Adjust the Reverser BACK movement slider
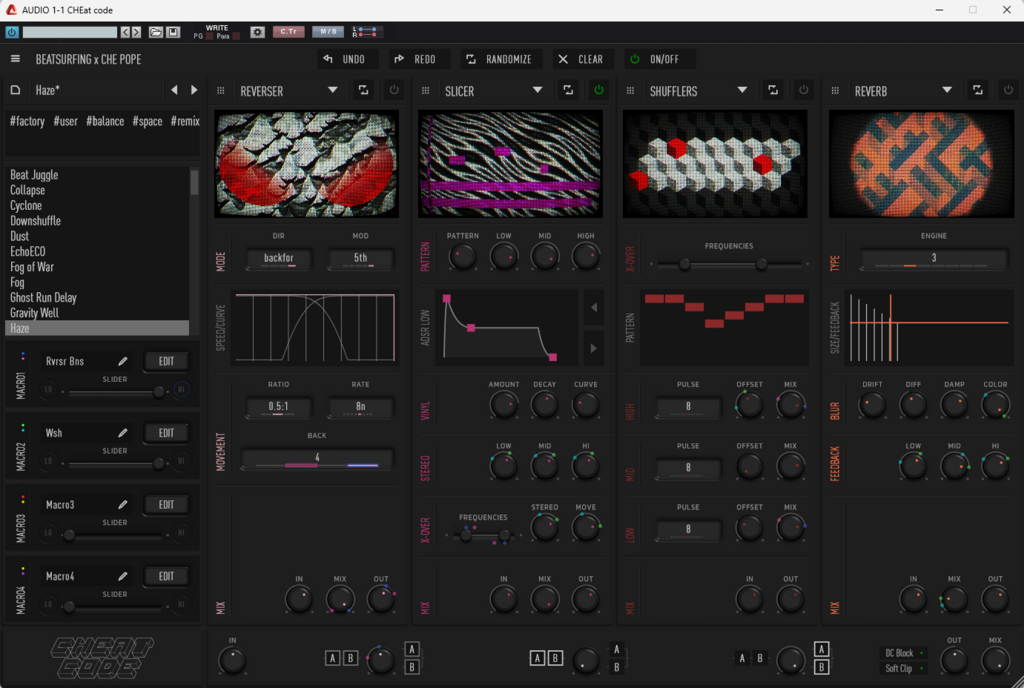Viewport: 1024px width, 688px height. click(x=317, y=458)
